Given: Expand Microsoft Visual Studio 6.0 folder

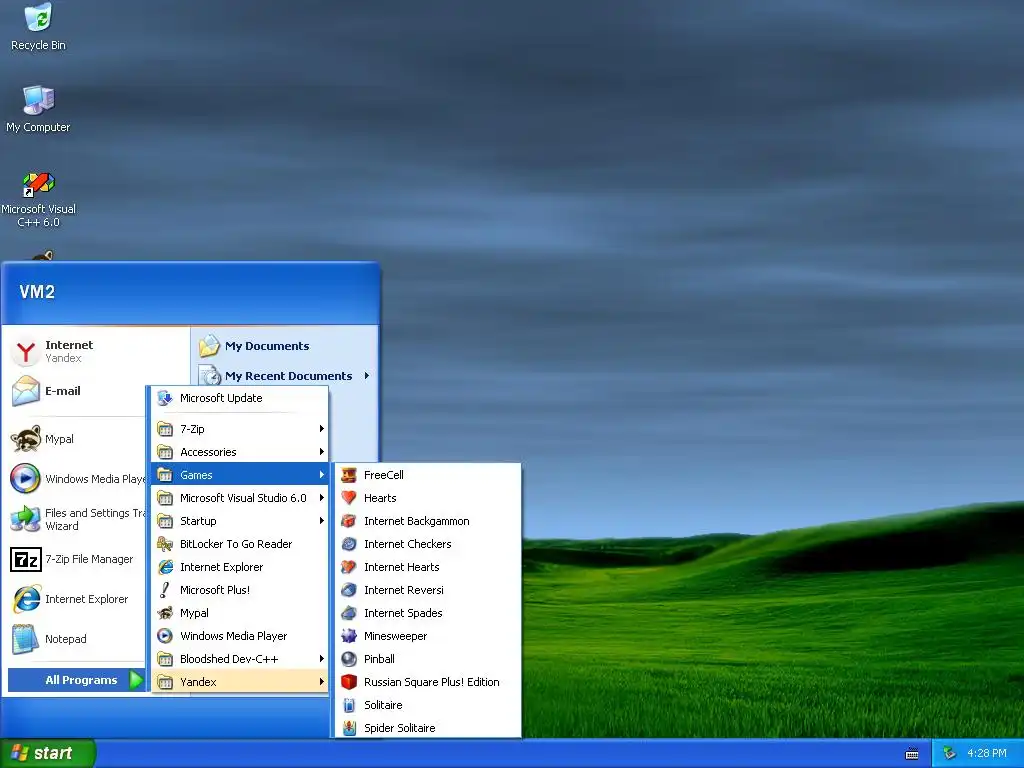Looking at the screenshot, I should coord(240,498).
